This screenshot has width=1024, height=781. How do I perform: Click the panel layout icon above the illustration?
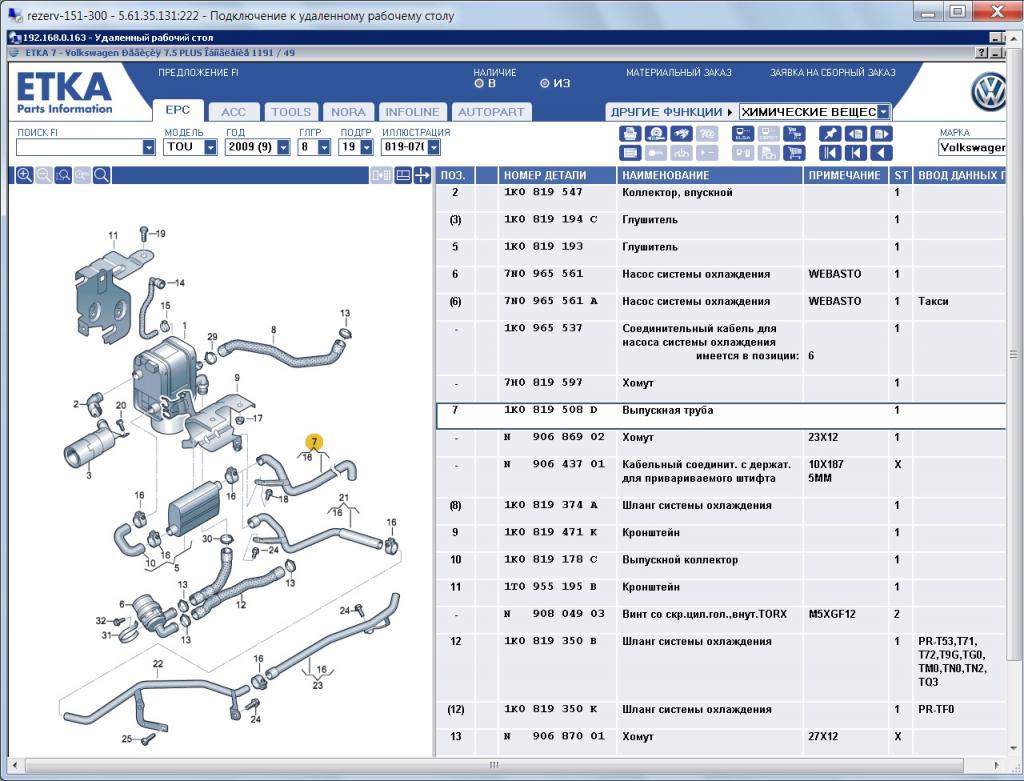pos(403,175)
